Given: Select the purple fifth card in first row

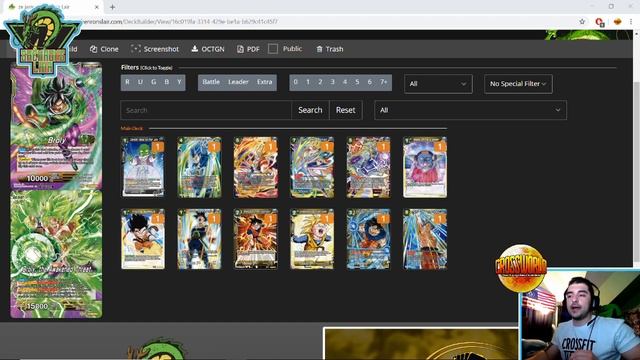Looking at the screenshot, I should [368, 167].
